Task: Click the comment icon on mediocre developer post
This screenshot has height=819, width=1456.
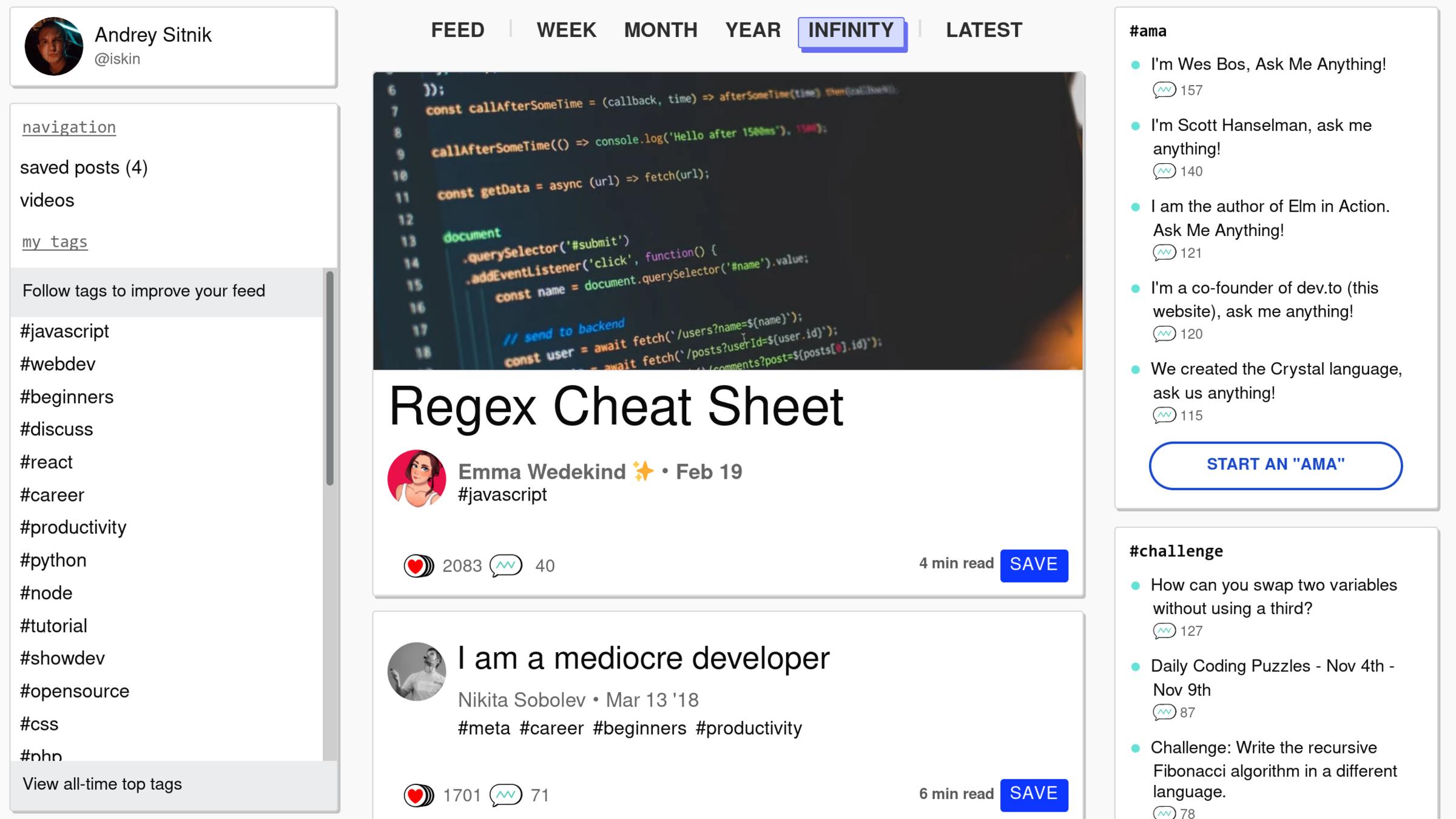Action: pyautogui.click(x=506, y=795)
